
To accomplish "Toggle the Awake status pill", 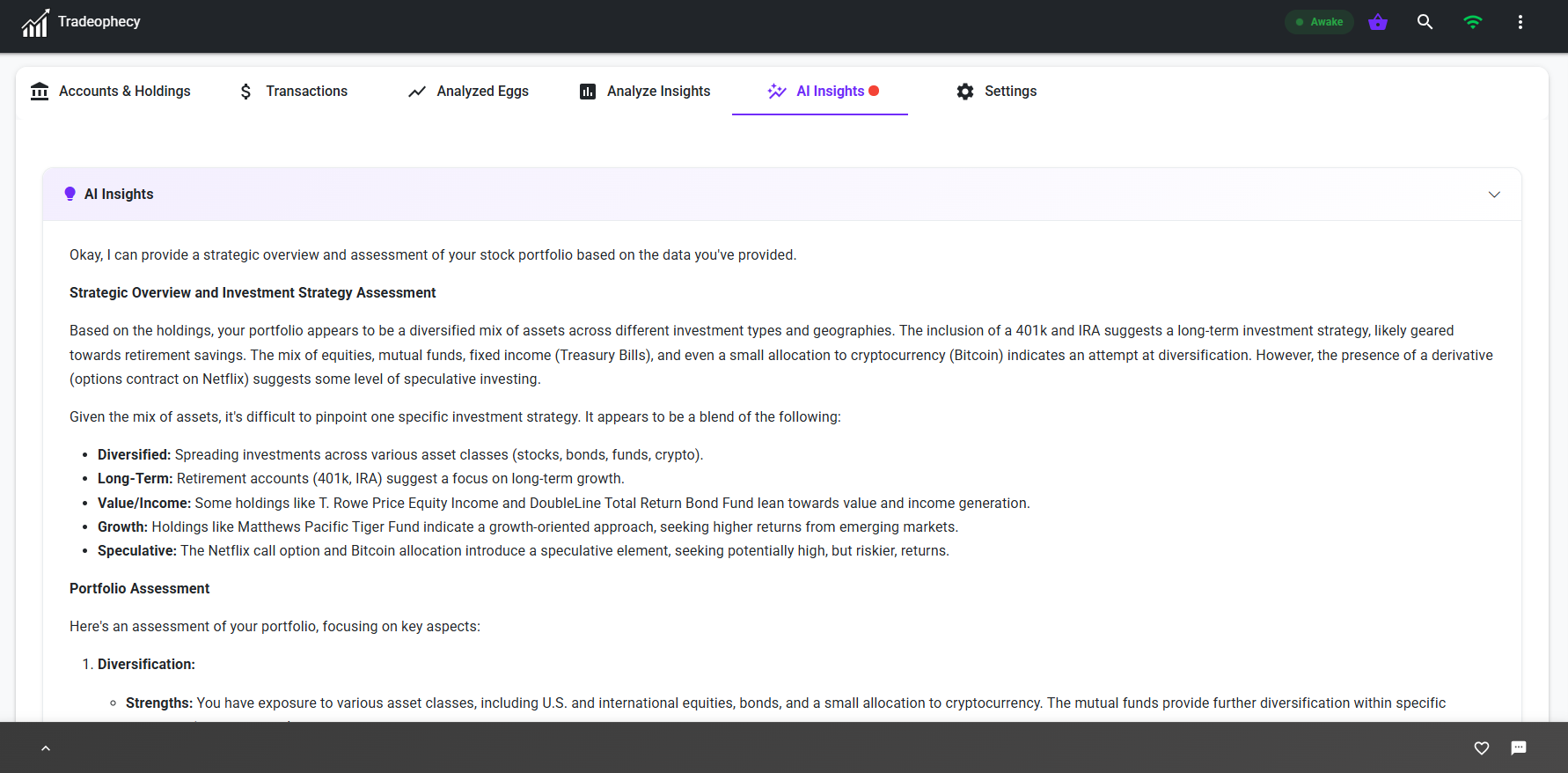I will click(1318, 21).
